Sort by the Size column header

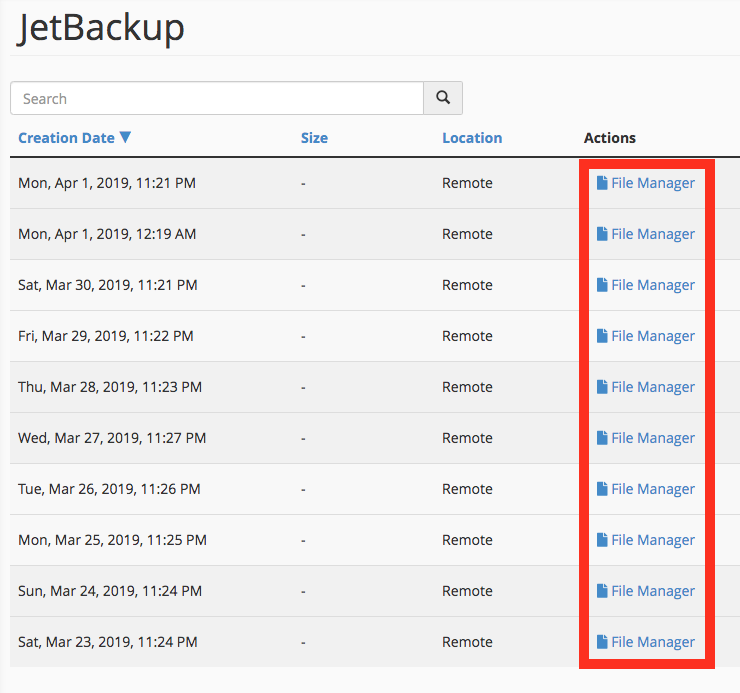[x=314, y=138]
